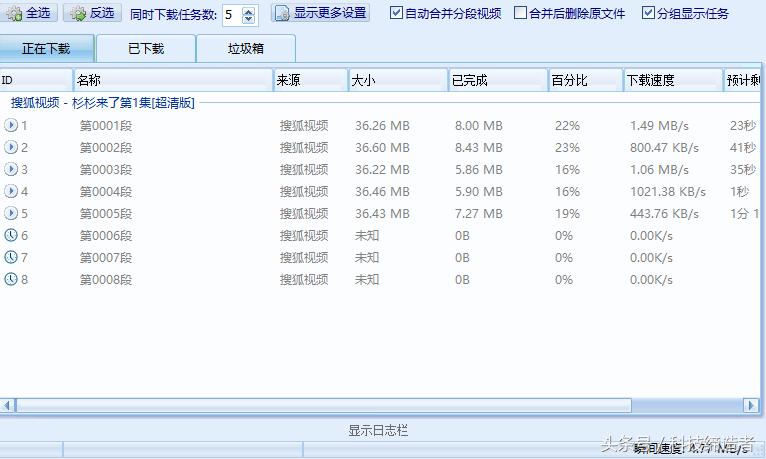Viewport: 766px width, 459px height.
Task: Switch to the 已下载 tab
Action: click(x=146, y=48)
